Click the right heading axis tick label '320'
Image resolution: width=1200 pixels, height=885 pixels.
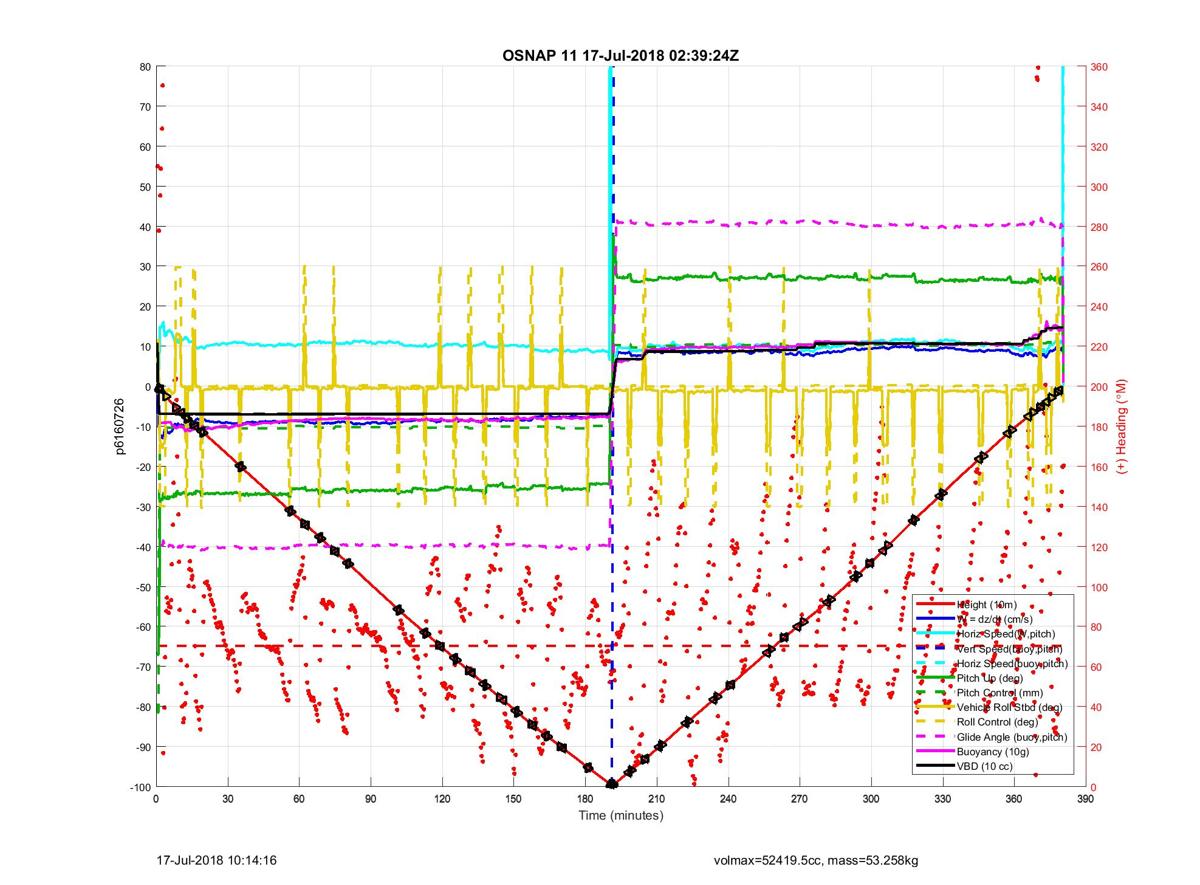1101,147
